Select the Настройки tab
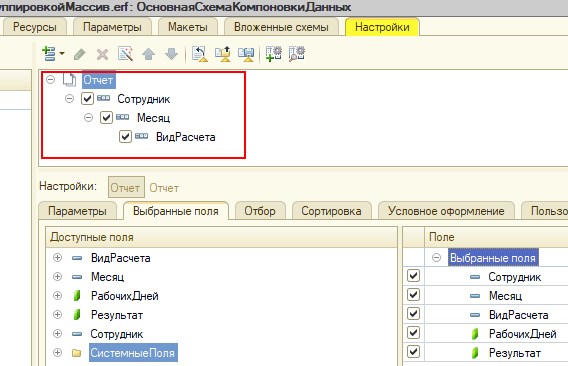Screen dimensions: 568x366 382,27
